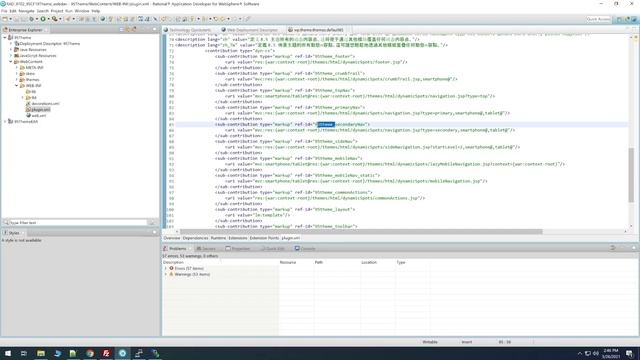Open the Runtime page tab
This screenshot has width=640, height=360.
218,238
